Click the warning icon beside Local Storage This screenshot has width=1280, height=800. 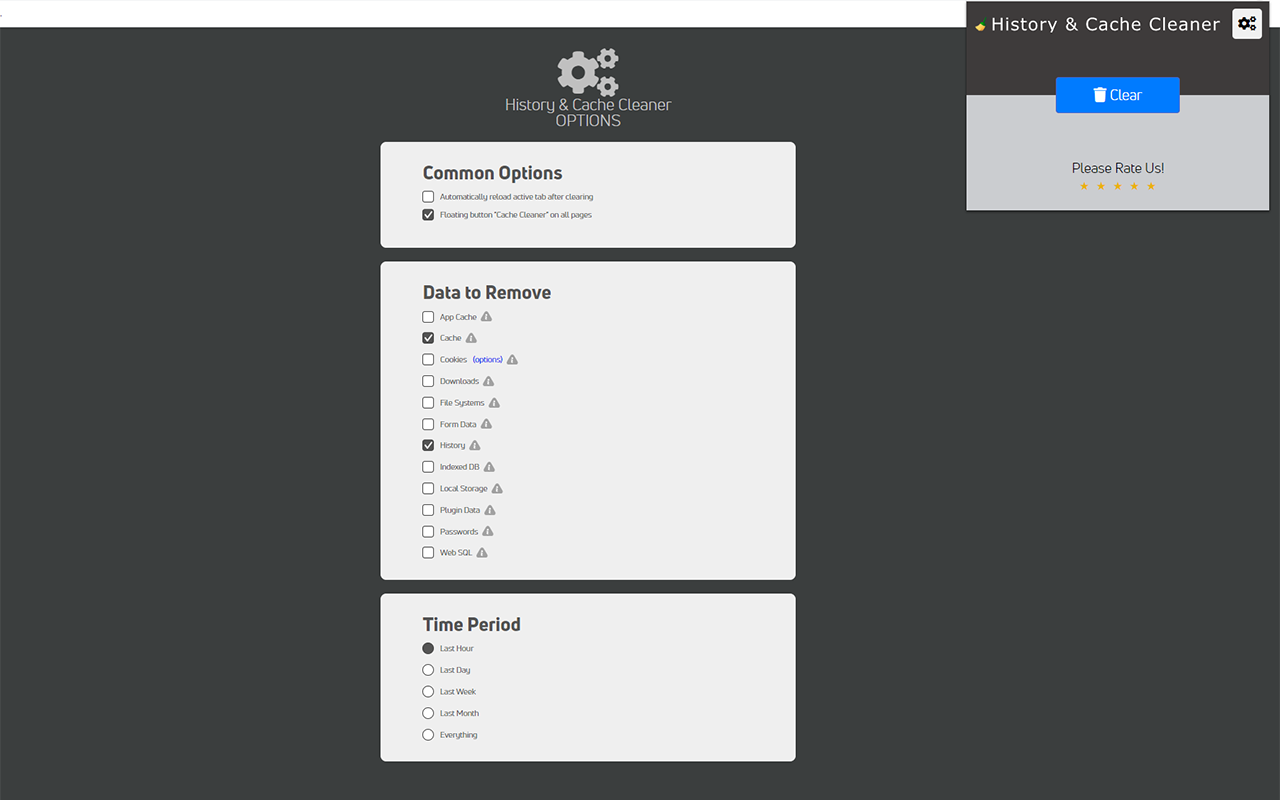coord(497,489)
